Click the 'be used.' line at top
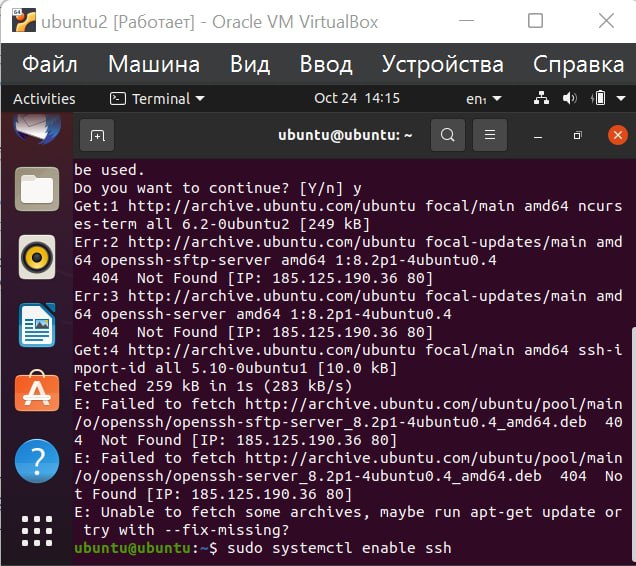Image resolution: width=636 pixels, height=566 pixels. (x=109, y=170)
